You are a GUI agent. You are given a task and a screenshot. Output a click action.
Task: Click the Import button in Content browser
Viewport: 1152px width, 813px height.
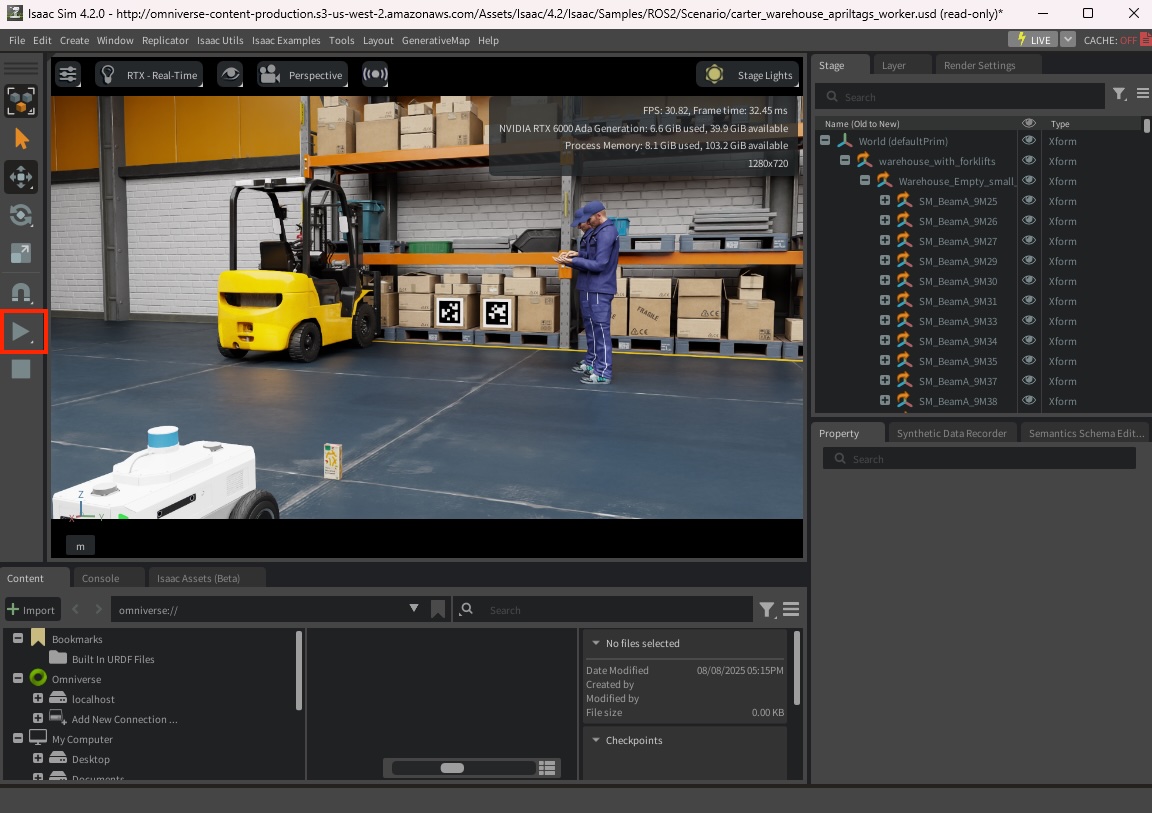32,610
